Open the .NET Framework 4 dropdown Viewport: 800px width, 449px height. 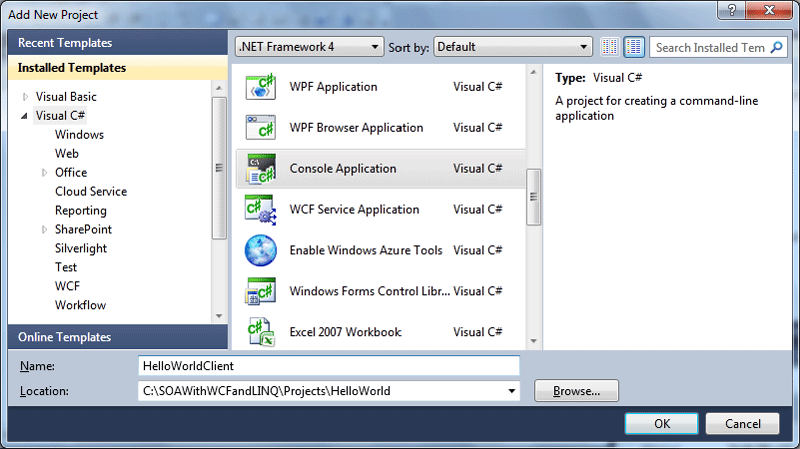point(309,47)
